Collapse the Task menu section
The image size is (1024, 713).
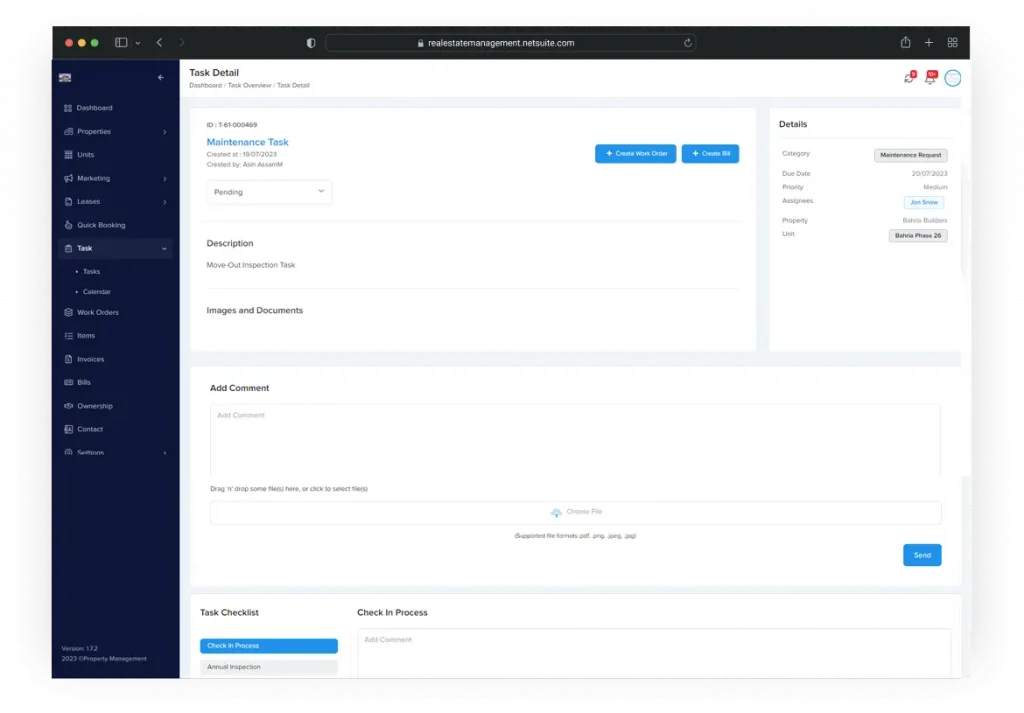(165, 248)
